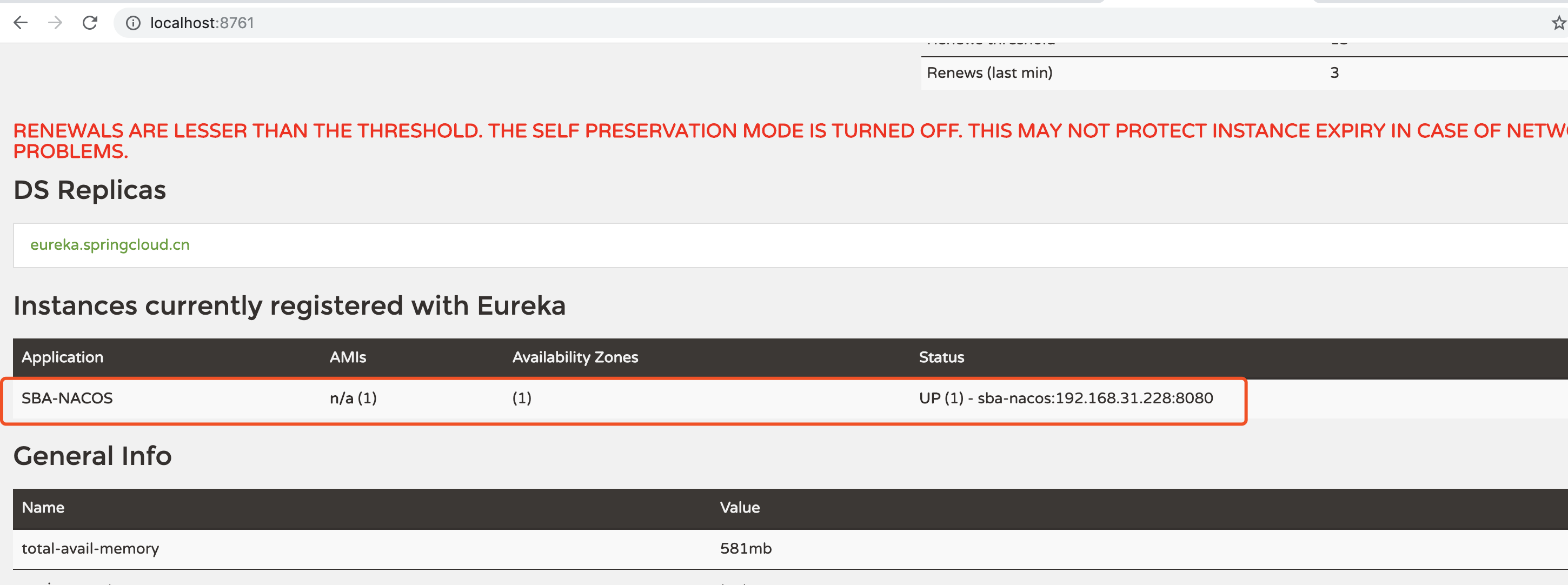
Task: Click the Renews (last min) label
Action: point(989,73)
